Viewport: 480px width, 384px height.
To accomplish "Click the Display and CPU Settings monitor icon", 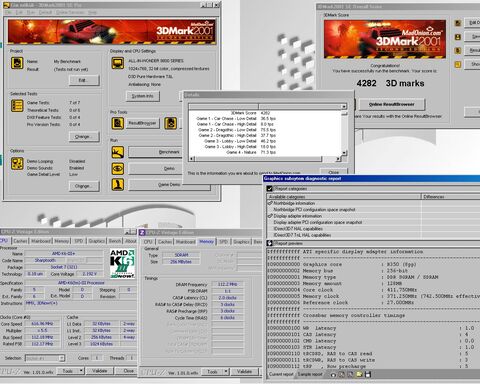I will click(118, 63).
